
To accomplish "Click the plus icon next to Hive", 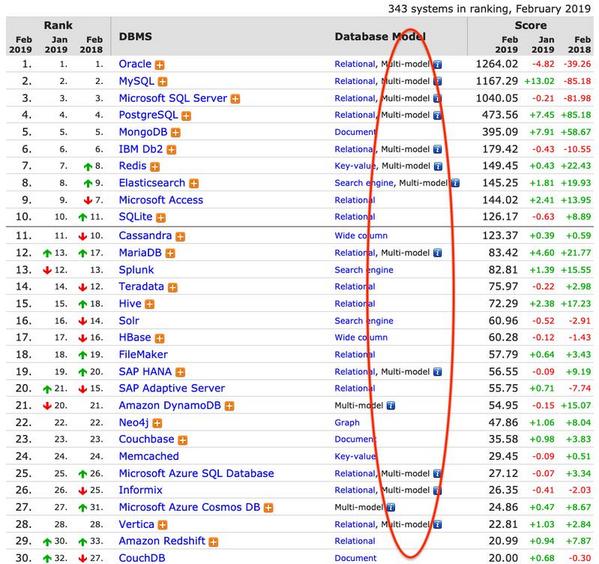I will click(150, 304).
